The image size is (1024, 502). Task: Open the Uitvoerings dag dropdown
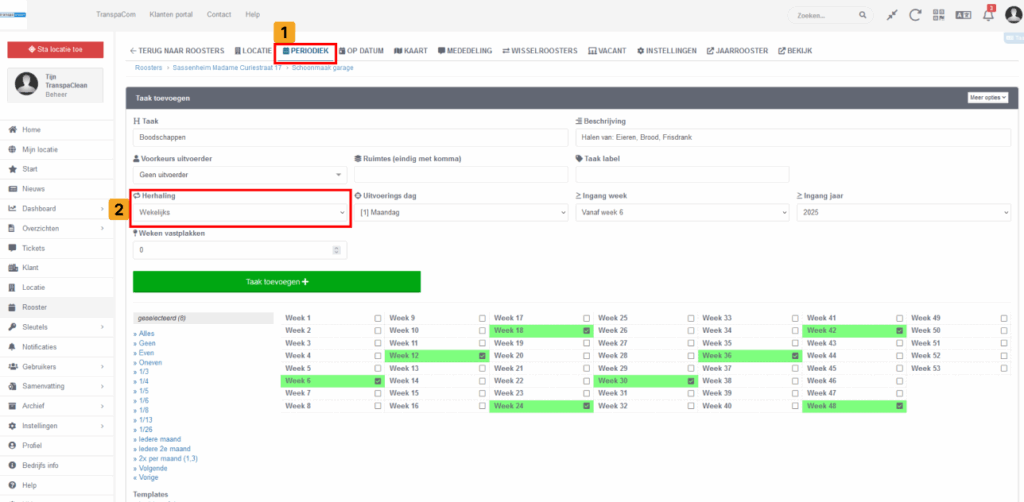[x=462, y=213]
